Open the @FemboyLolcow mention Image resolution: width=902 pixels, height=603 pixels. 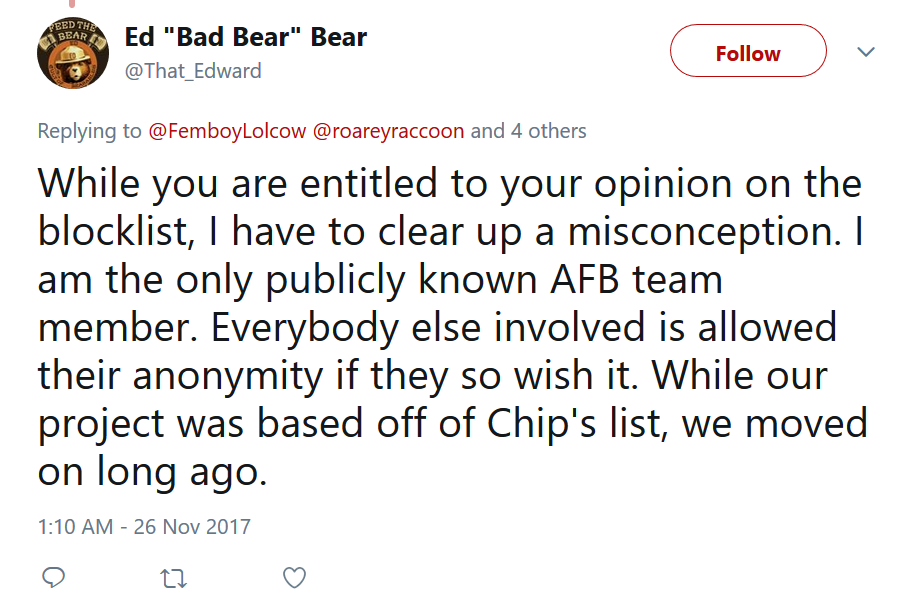point(227,131)
